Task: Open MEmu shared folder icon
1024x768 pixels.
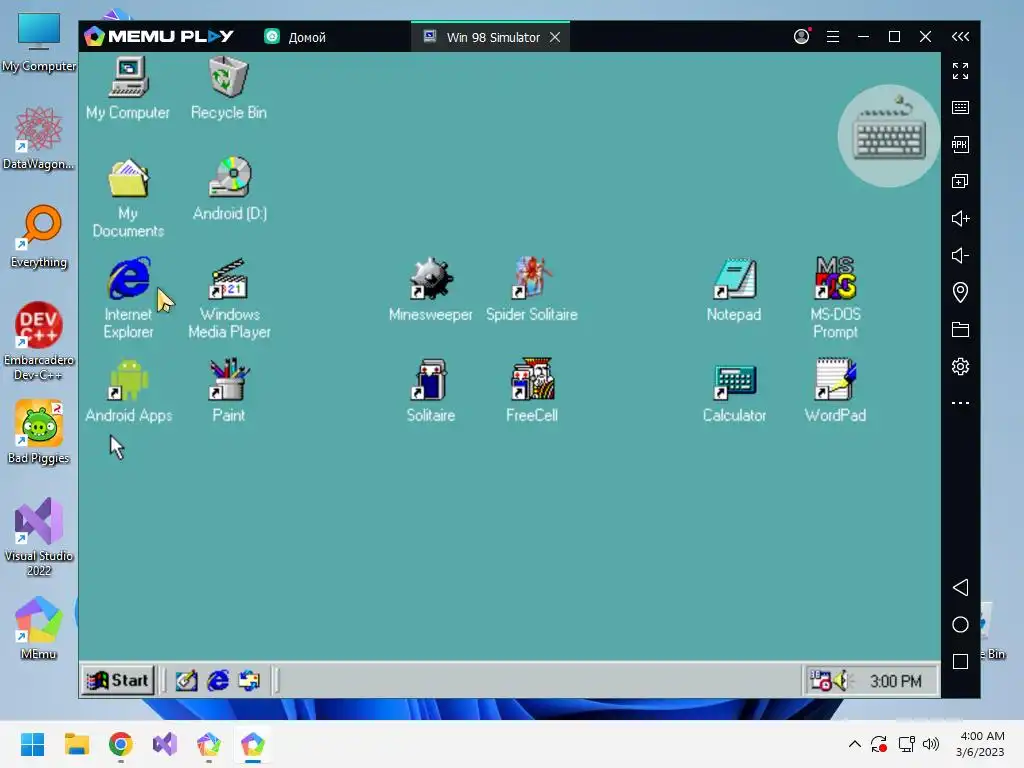Action: (x=960, y=329)
